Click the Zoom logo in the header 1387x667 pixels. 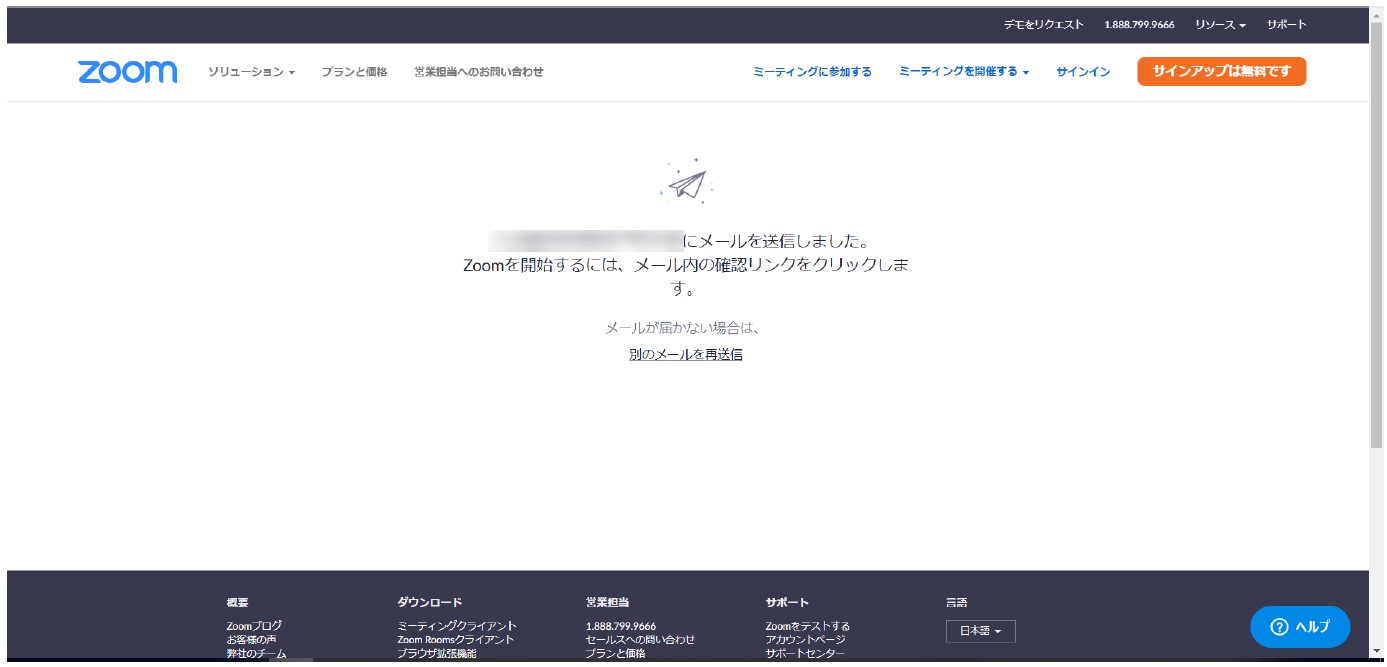(128, 72)
